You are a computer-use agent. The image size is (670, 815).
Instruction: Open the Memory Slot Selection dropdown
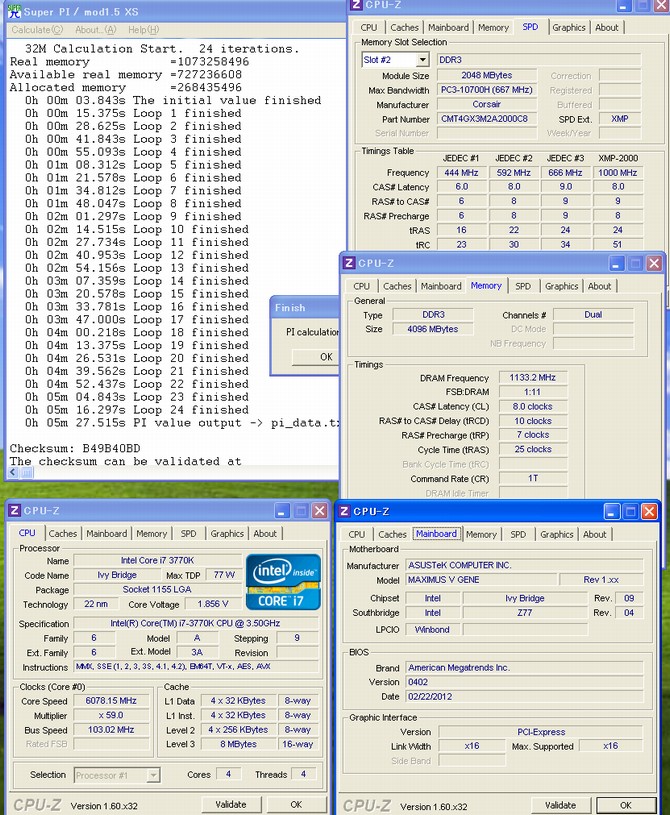click(x=423, y=60)
